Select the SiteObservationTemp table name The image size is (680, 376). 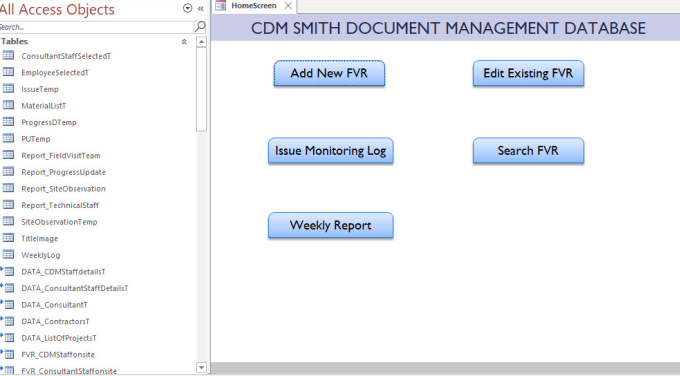point(59,222)
